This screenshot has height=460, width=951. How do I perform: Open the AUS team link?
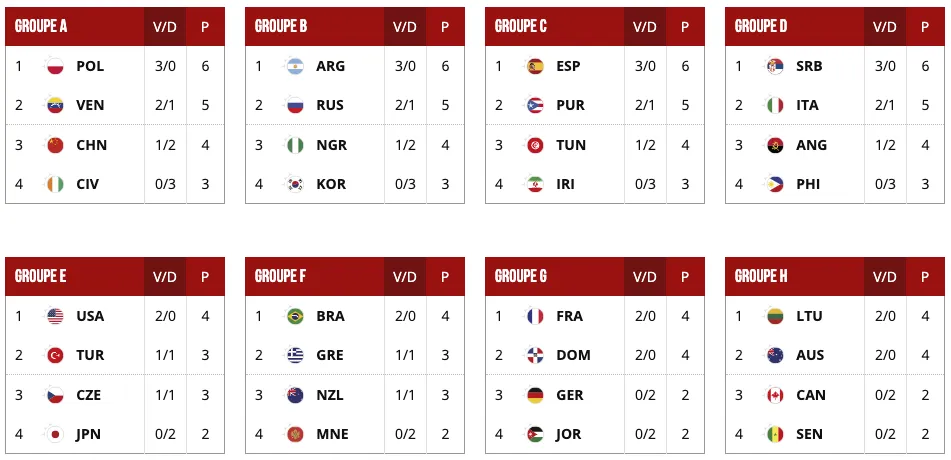(810, 355)
